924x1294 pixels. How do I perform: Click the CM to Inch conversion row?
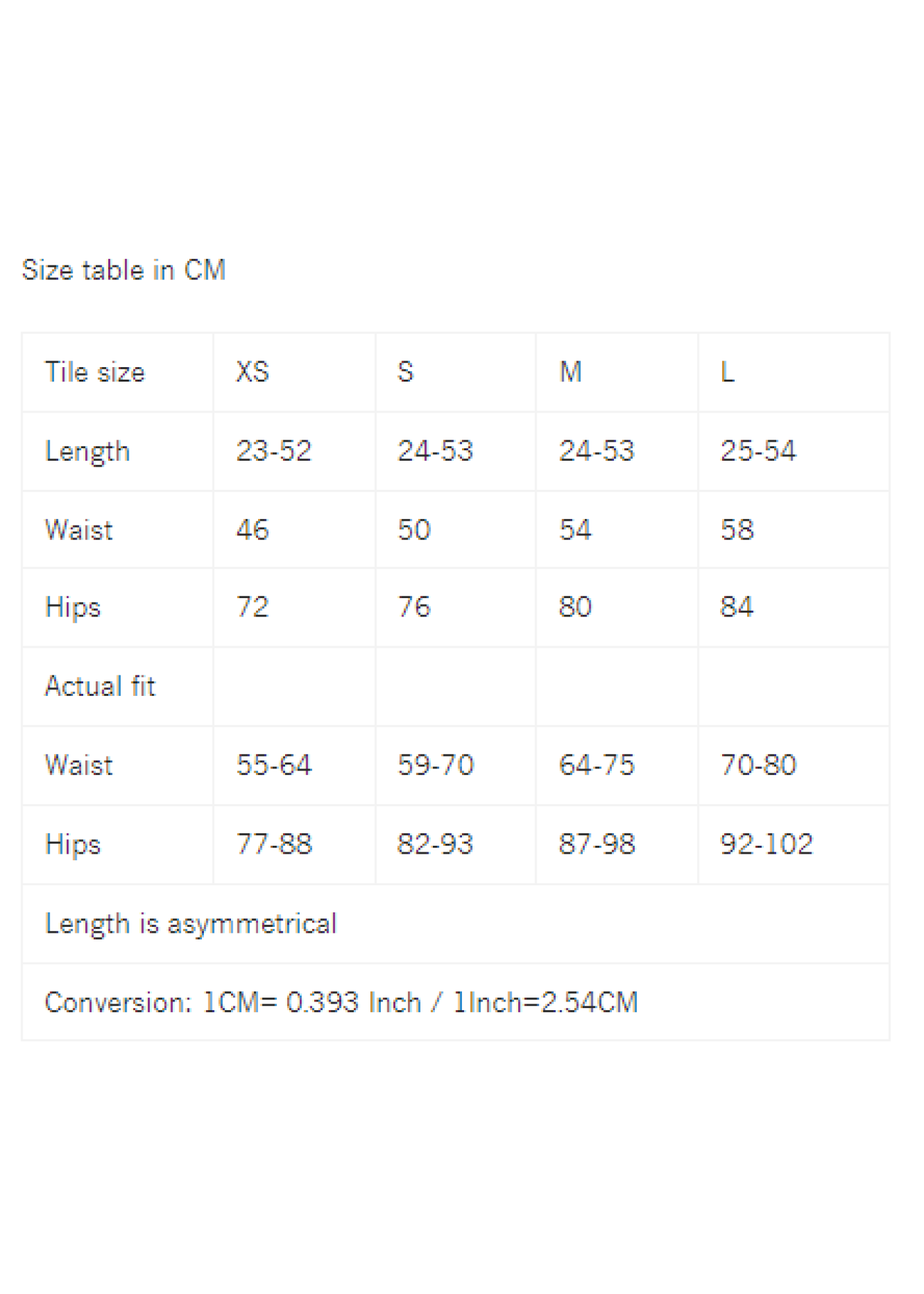tap(455, 1002)
